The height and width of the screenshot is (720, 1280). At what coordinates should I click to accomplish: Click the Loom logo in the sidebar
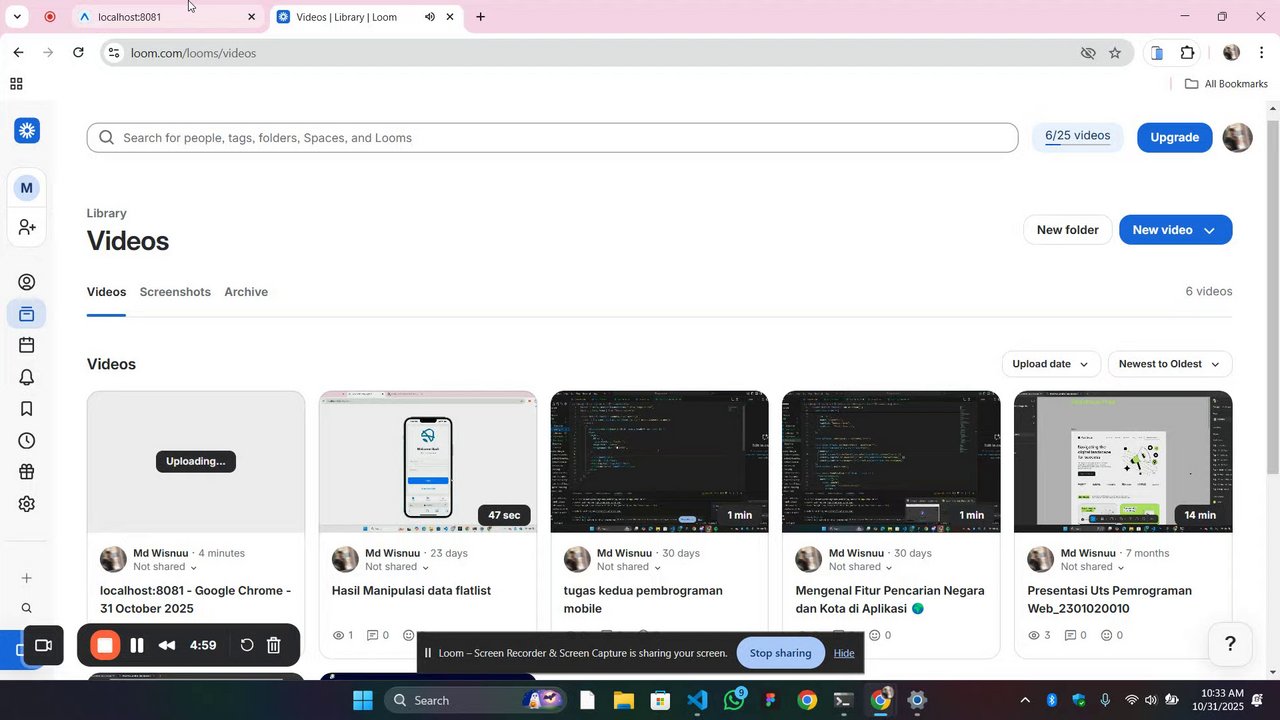(x=27, y=130)
